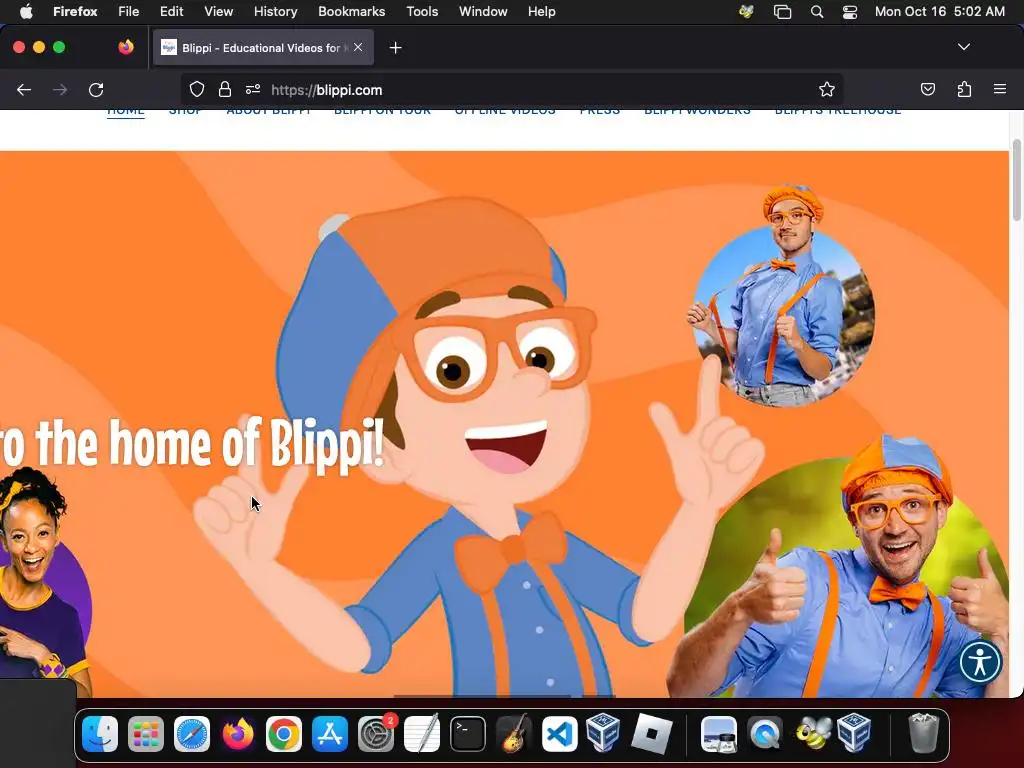Save page to Pocket

pyautogui.click(x=927, y=90)
